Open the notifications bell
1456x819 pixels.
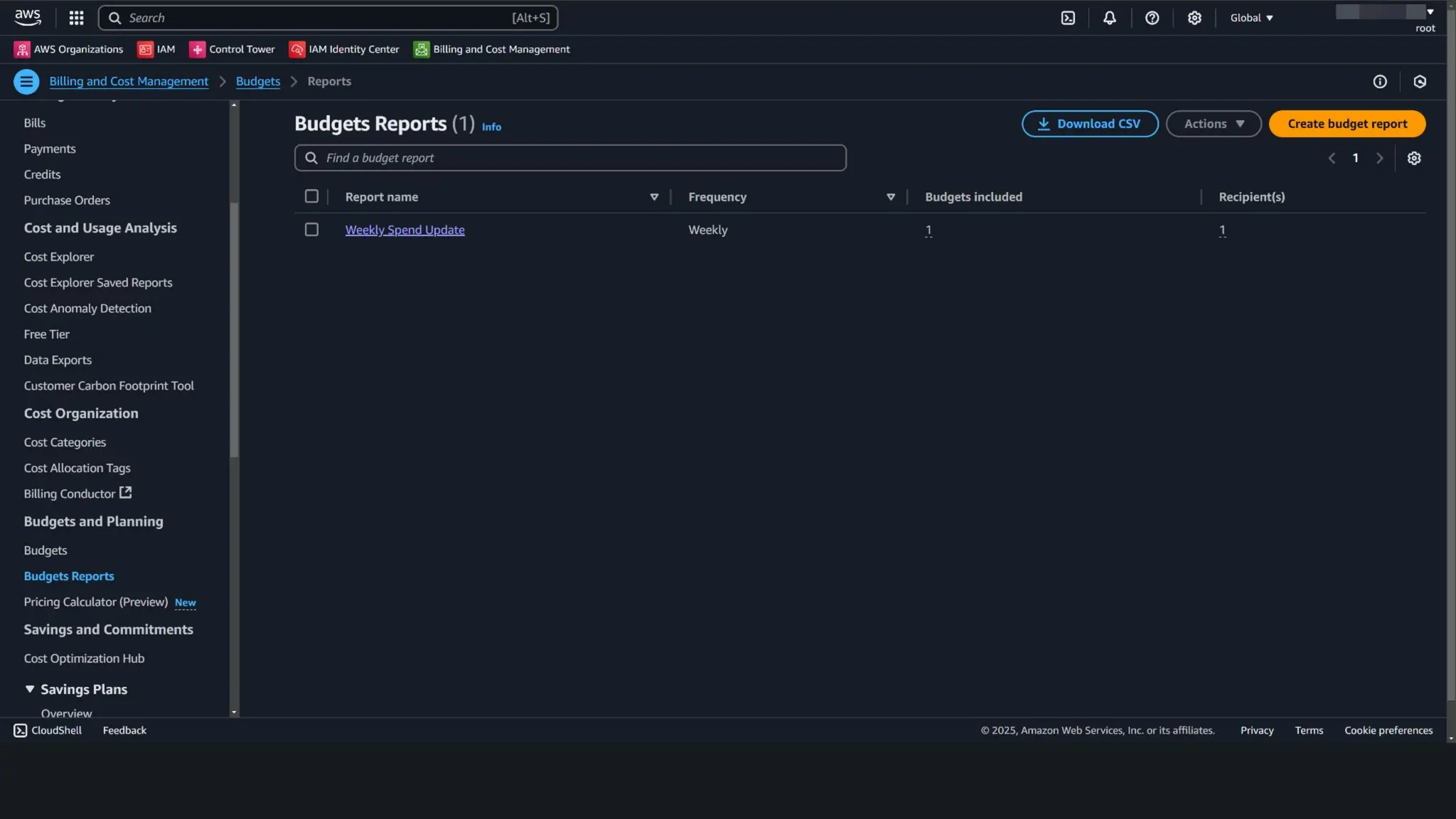(1109, 18)
